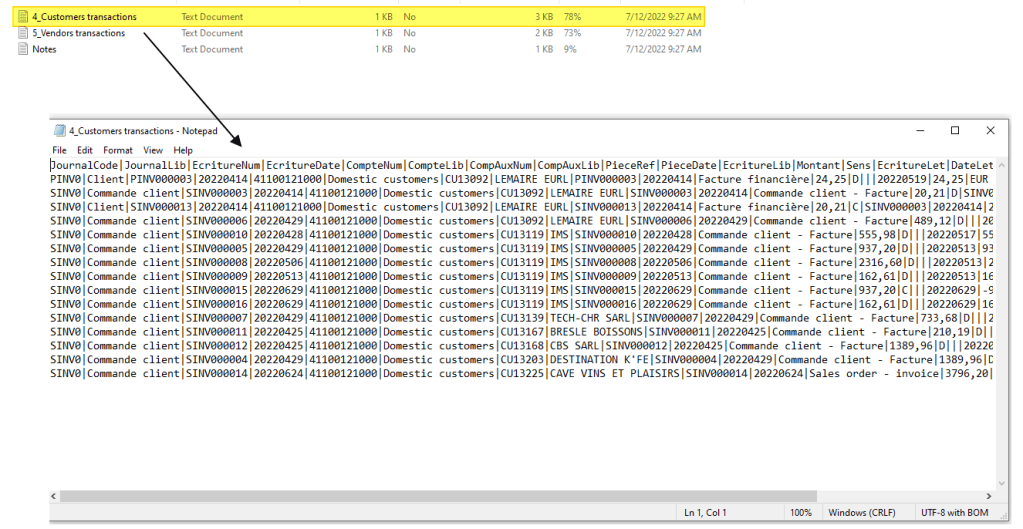Open the View menu
Image resolution: width=1023 pixels, height=529 pixels.
pyautogui.click(x=152, y=150)
